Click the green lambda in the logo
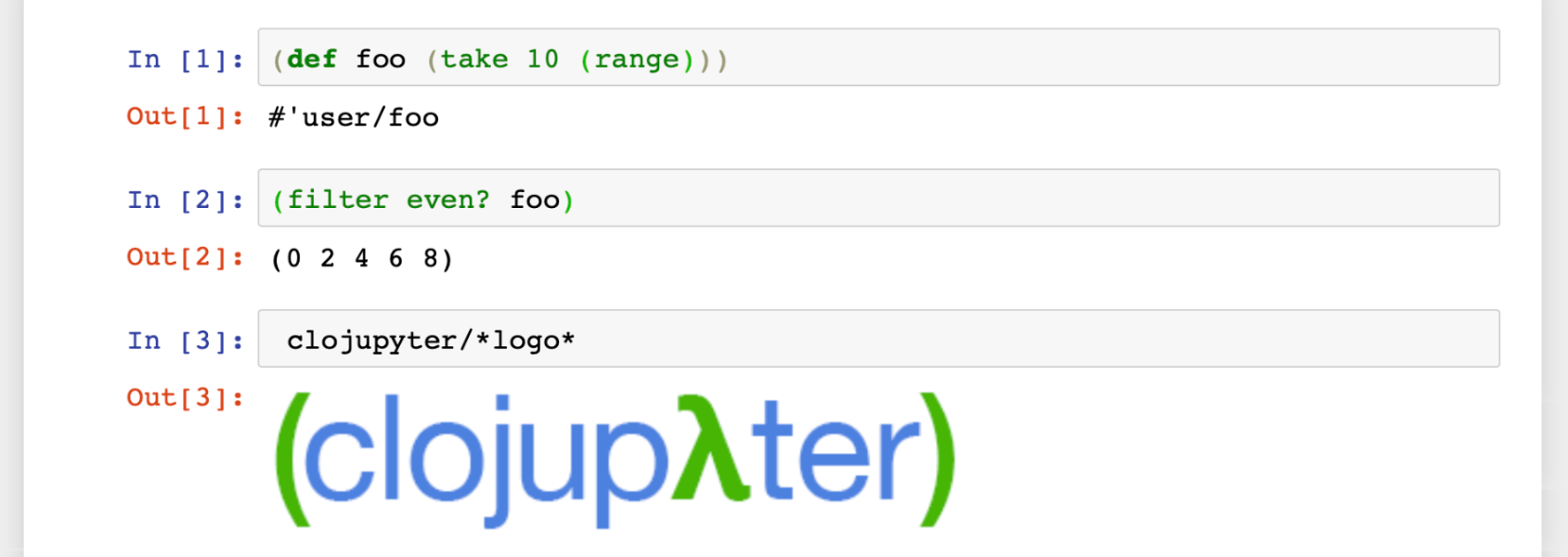The width and height of the screenshot is (1568, 557). [x=712, y=447]
